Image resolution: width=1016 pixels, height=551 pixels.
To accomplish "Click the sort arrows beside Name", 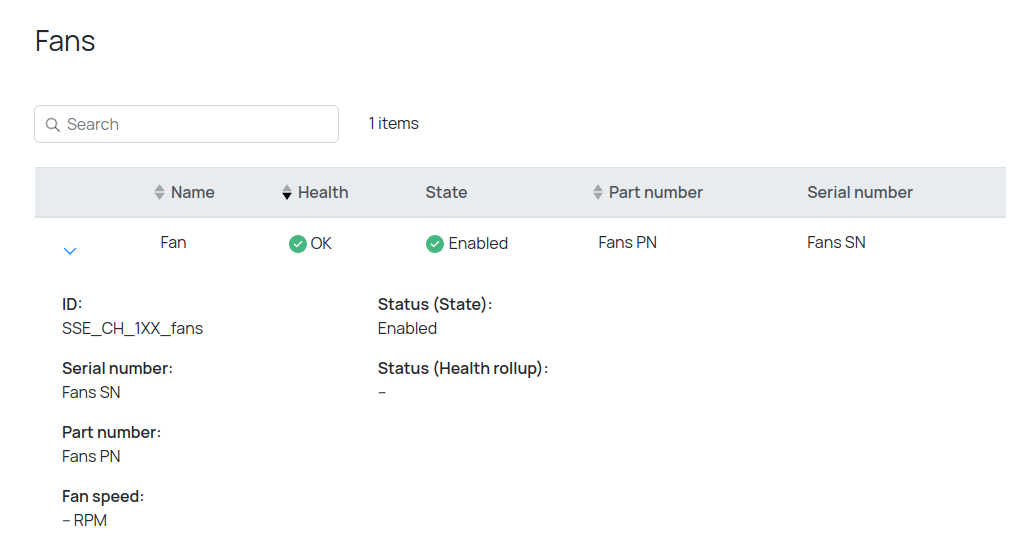I will pos(159,192).
